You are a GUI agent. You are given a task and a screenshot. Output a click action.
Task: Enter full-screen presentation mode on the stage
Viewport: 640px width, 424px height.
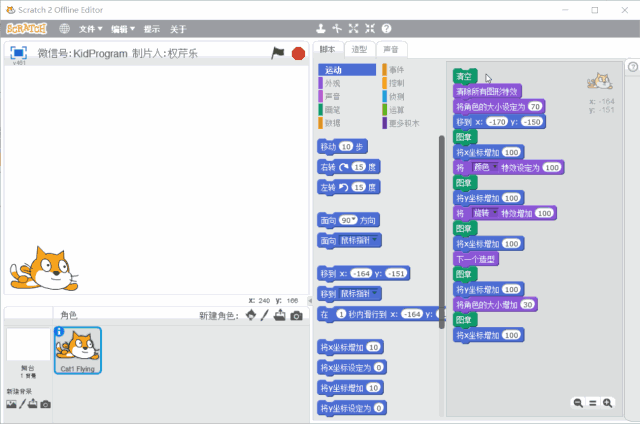[x=18, y=53]
